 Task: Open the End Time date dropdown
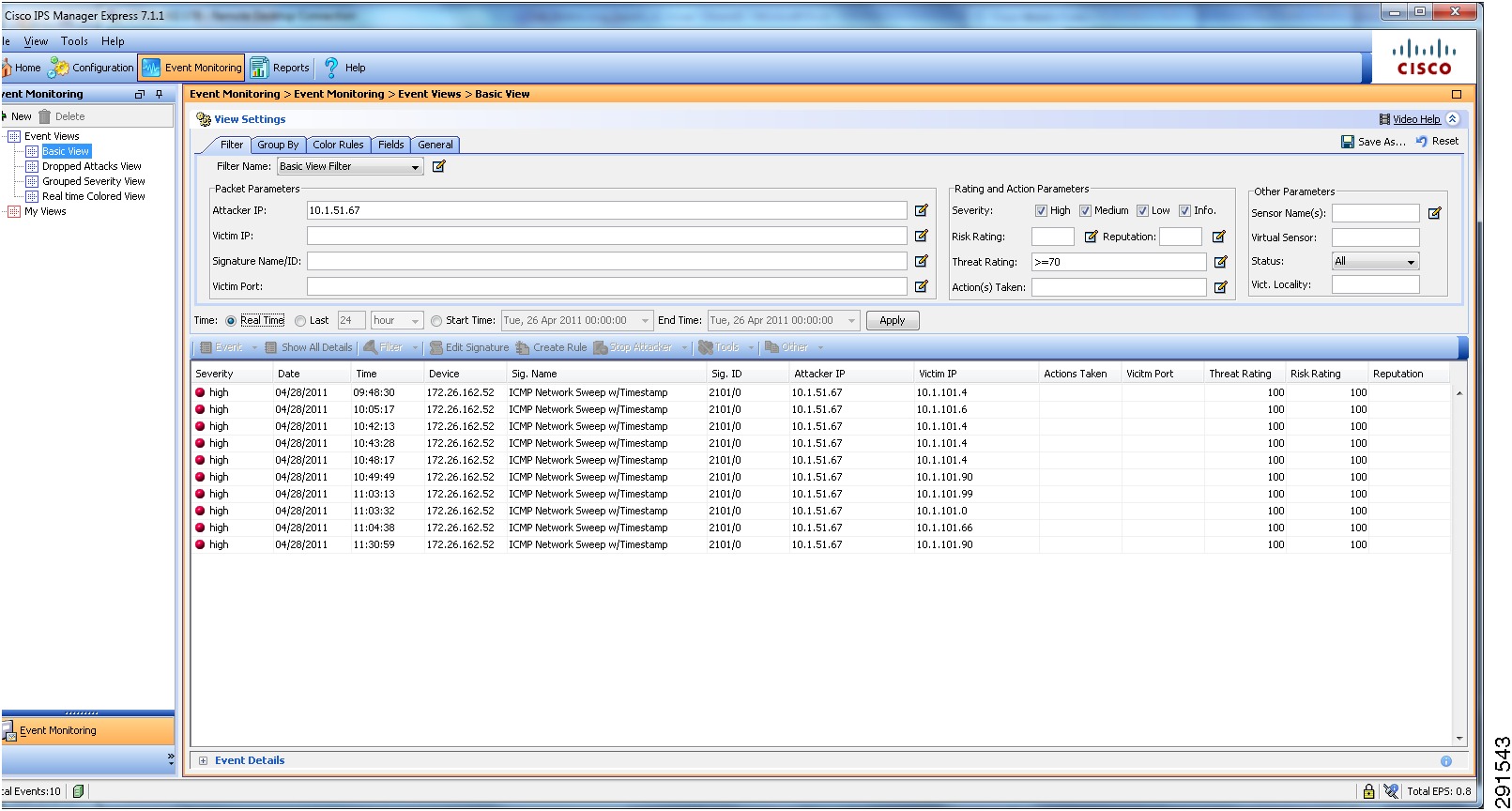[x=851, y=321]
